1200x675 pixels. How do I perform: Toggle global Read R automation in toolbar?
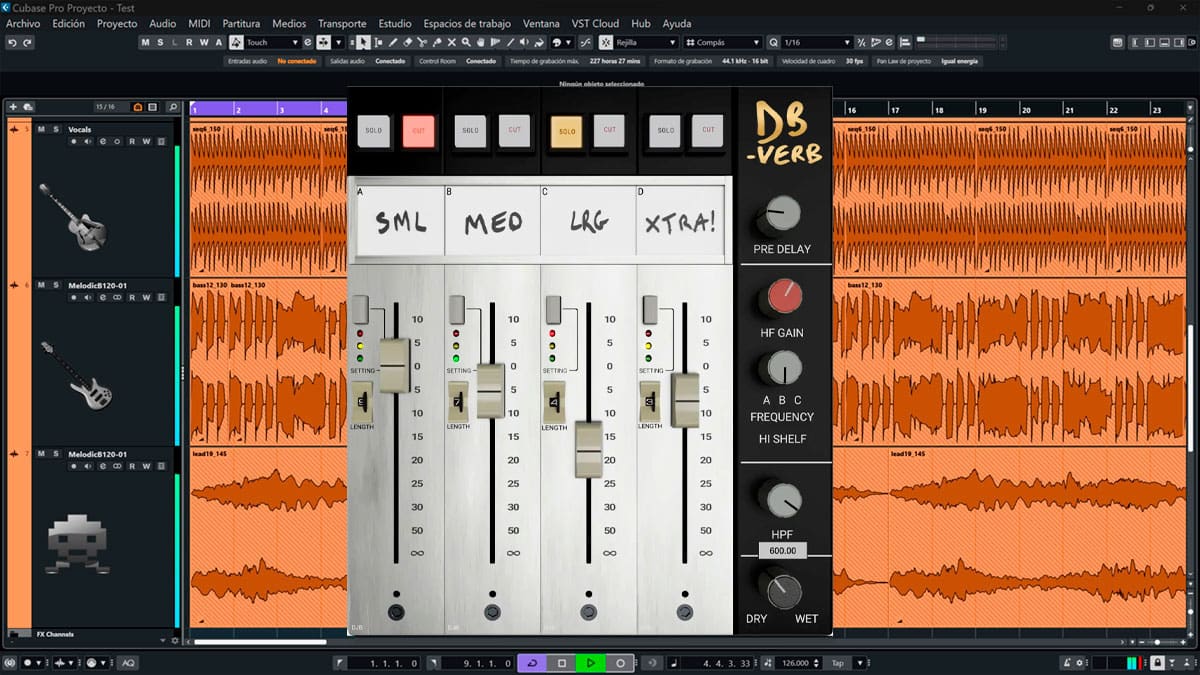[x=190, y=43]
